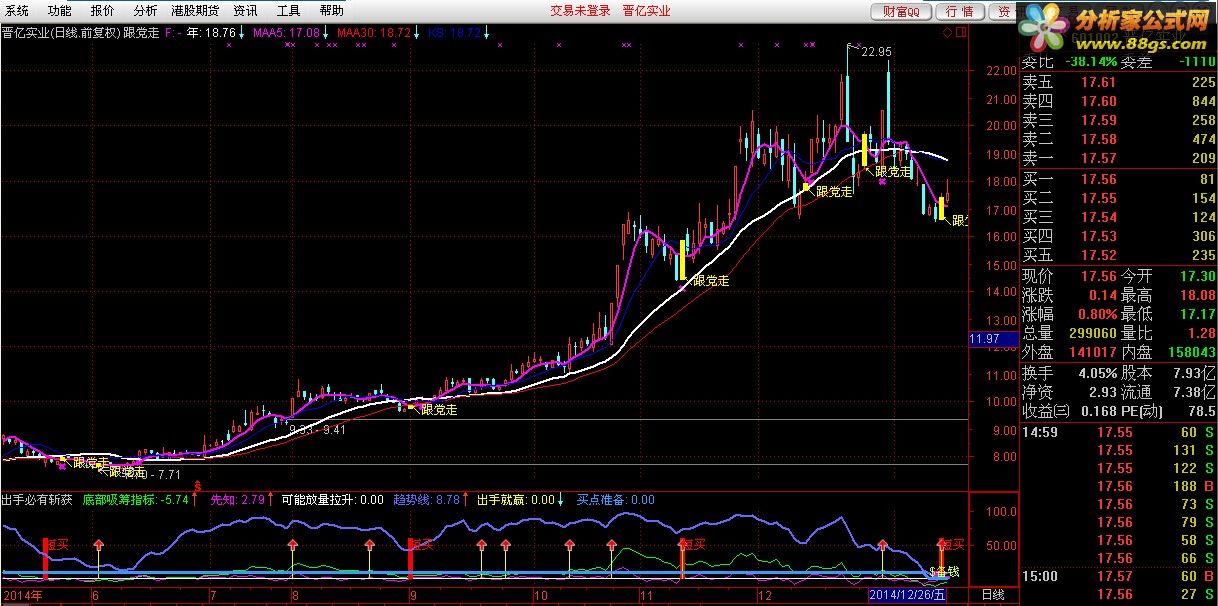Open the 系统 menu
The height and width of the screenshot is (606, 1218).
[x=17, y=11]
